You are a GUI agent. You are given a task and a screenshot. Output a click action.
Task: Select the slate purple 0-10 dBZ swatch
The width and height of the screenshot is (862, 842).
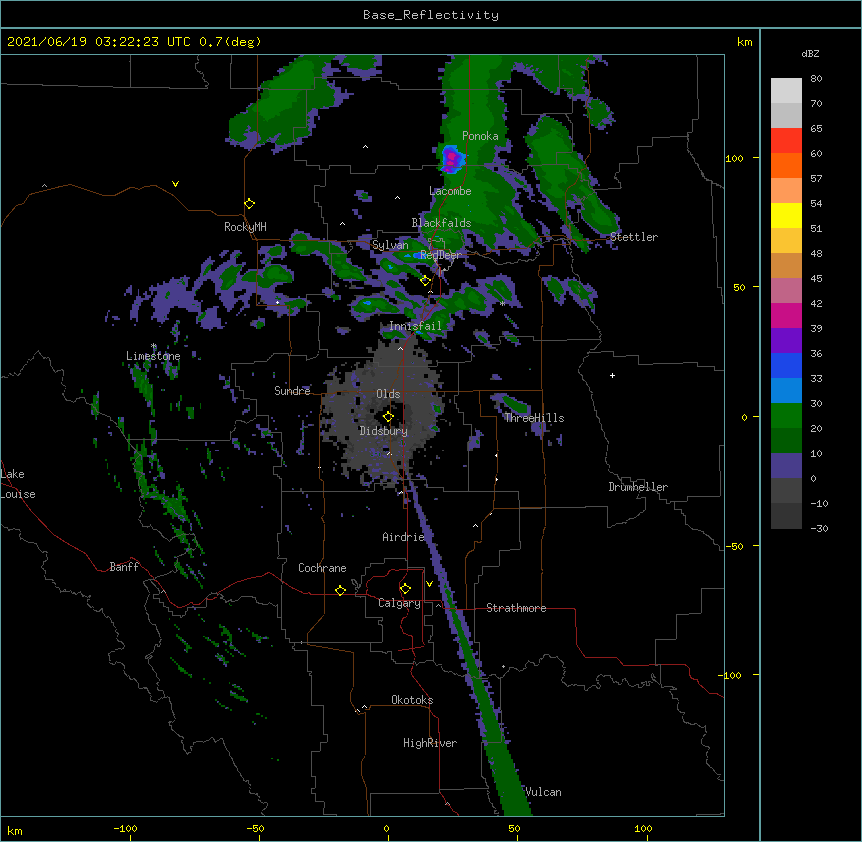click(x=786, y=466)
